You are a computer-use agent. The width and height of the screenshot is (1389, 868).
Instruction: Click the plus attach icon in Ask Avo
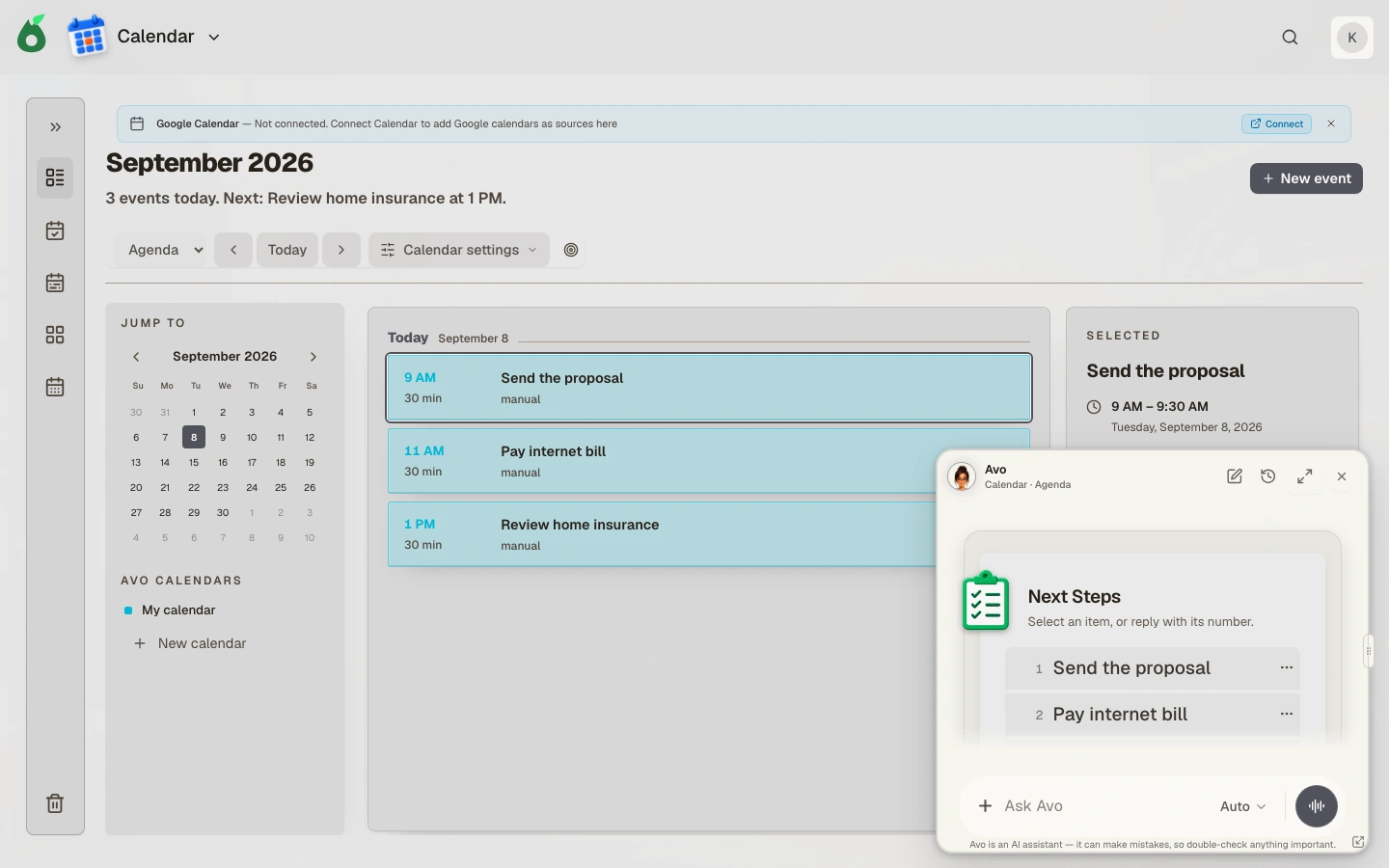click(x=985, y=806)
